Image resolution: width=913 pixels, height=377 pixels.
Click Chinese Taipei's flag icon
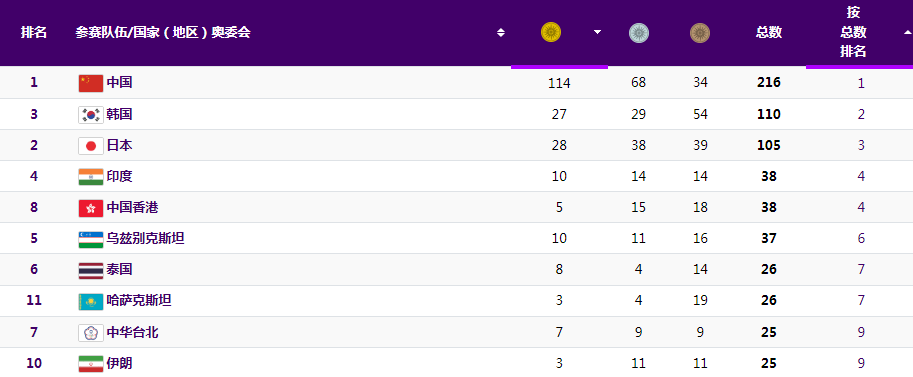(91, 332)
